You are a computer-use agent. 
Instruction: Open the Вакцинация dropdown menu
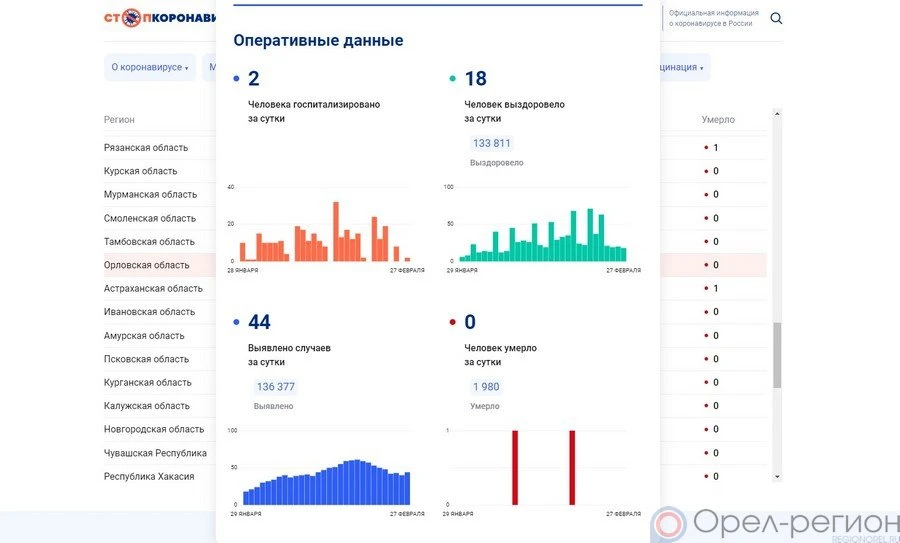[680, 68]
